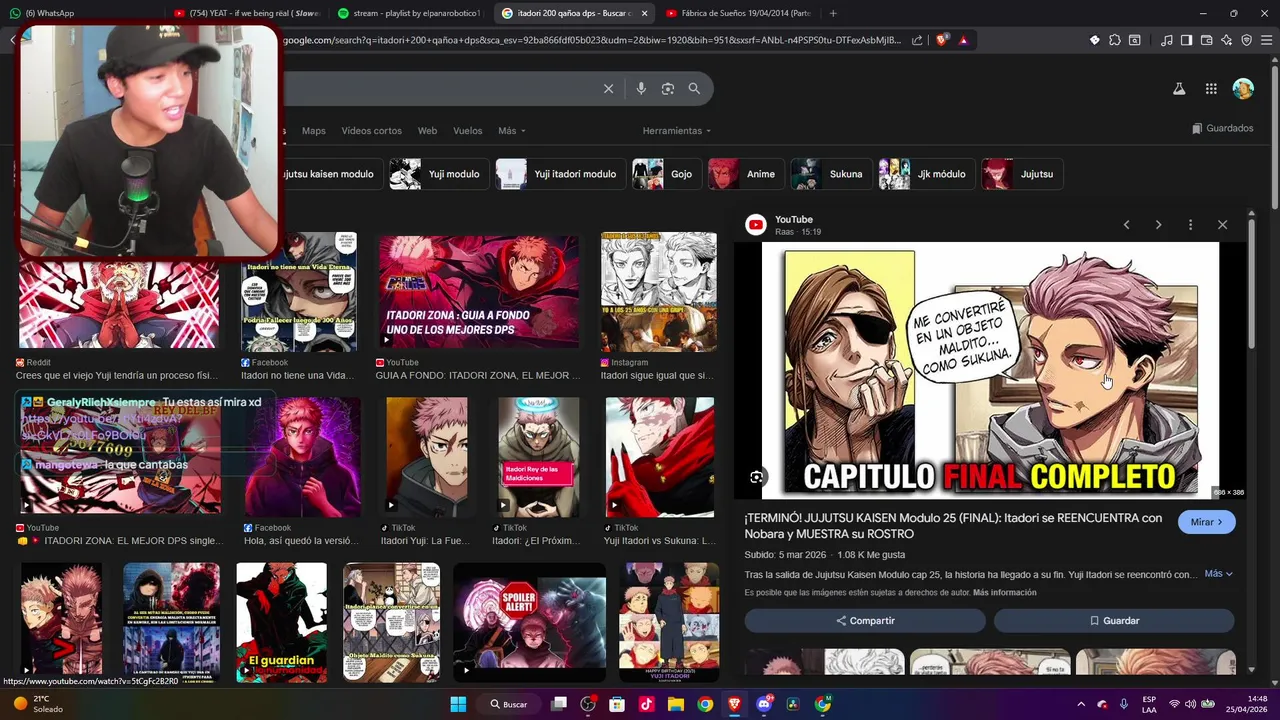This screenshot has height=720, width=1280.
Task: Open TikTok from the taskbar
Action: tap(646, 704)
